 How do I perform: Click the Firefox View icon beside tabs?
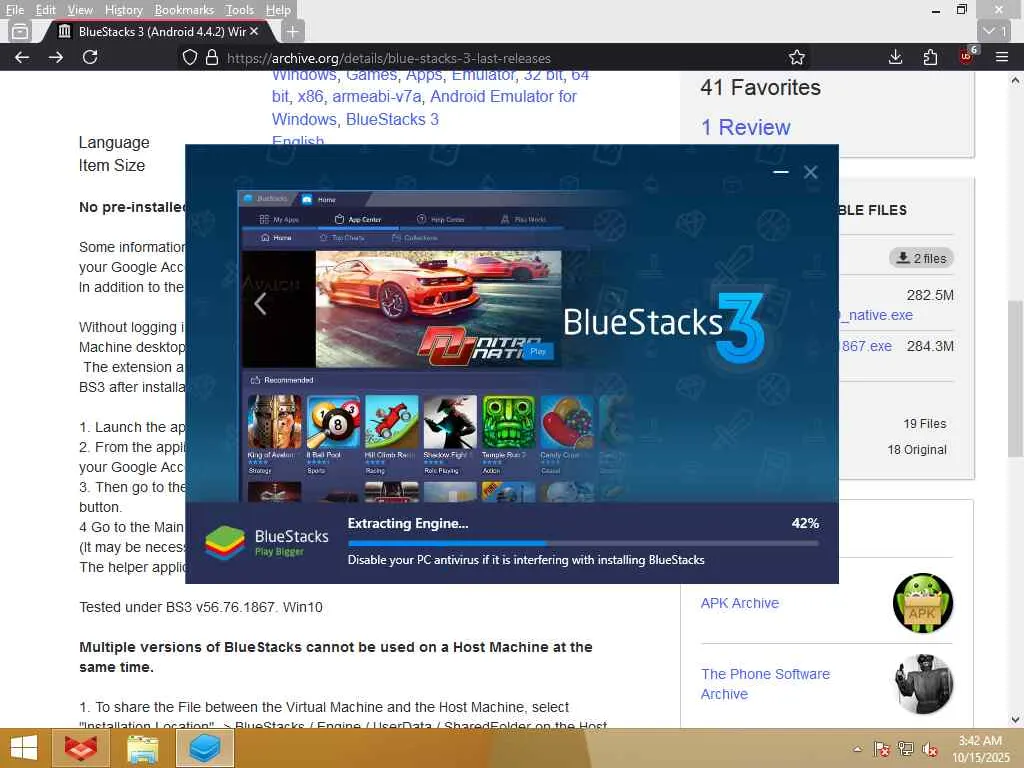(20, 31)
